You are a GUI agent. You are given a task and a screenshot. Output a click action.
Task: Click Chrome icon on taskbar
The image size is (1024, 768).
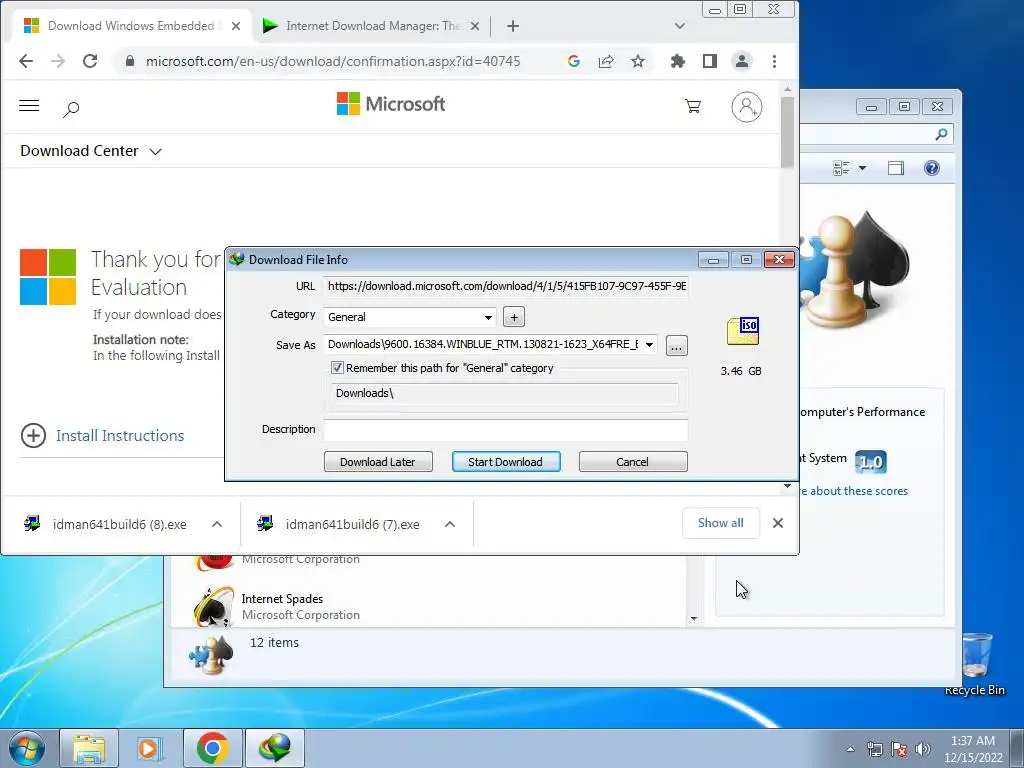click(x=212, y=748)
